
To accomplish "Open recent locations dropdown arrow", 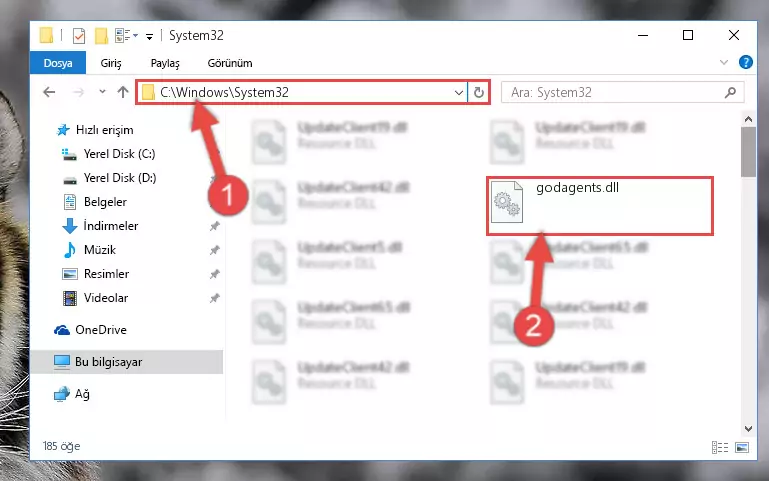I will tap(102, 92).
